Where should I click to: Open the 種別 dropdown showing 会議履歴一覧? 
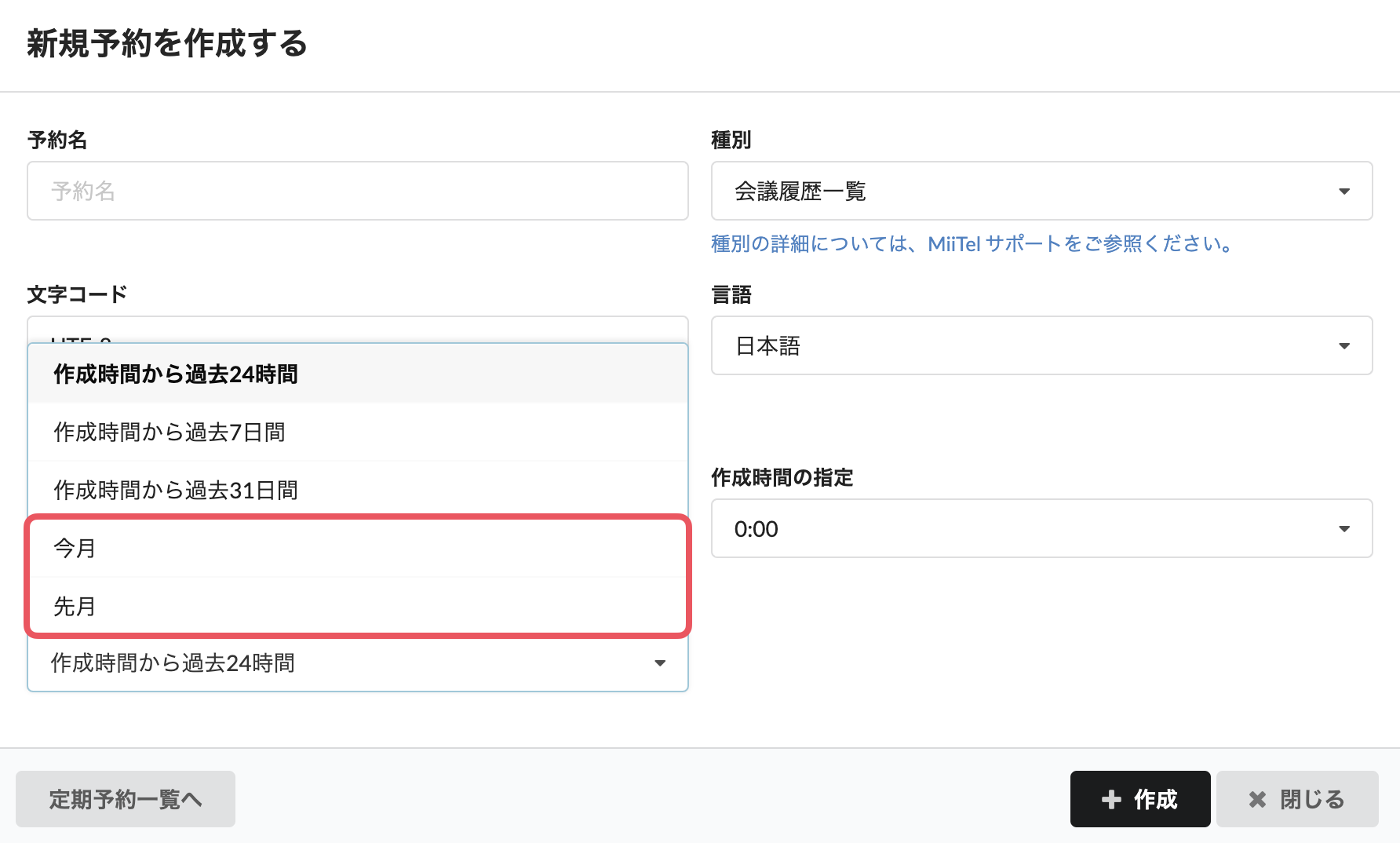point(1041,191)
